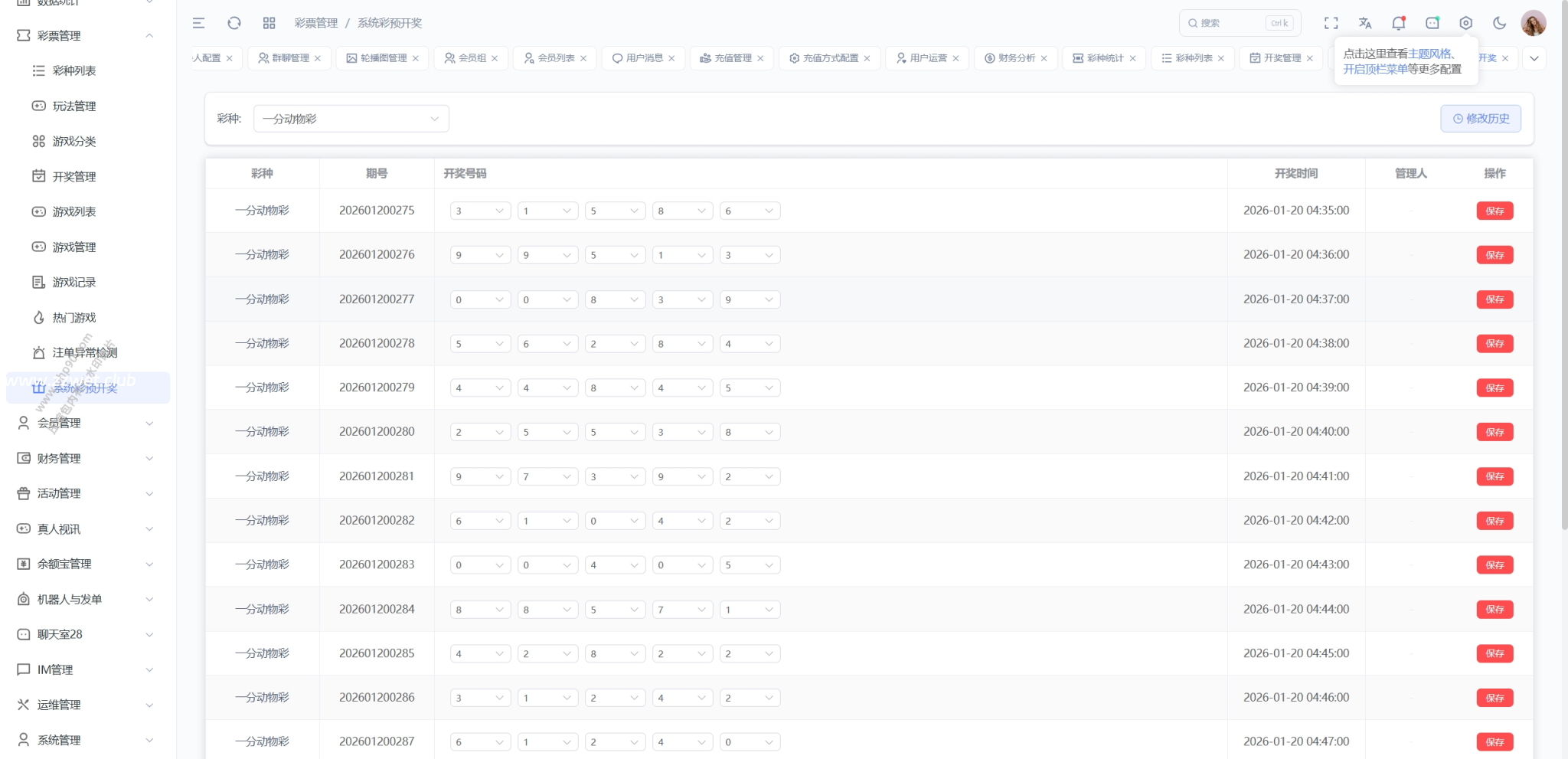Click the 主题风格 link in tooltip

[1429, 54]
